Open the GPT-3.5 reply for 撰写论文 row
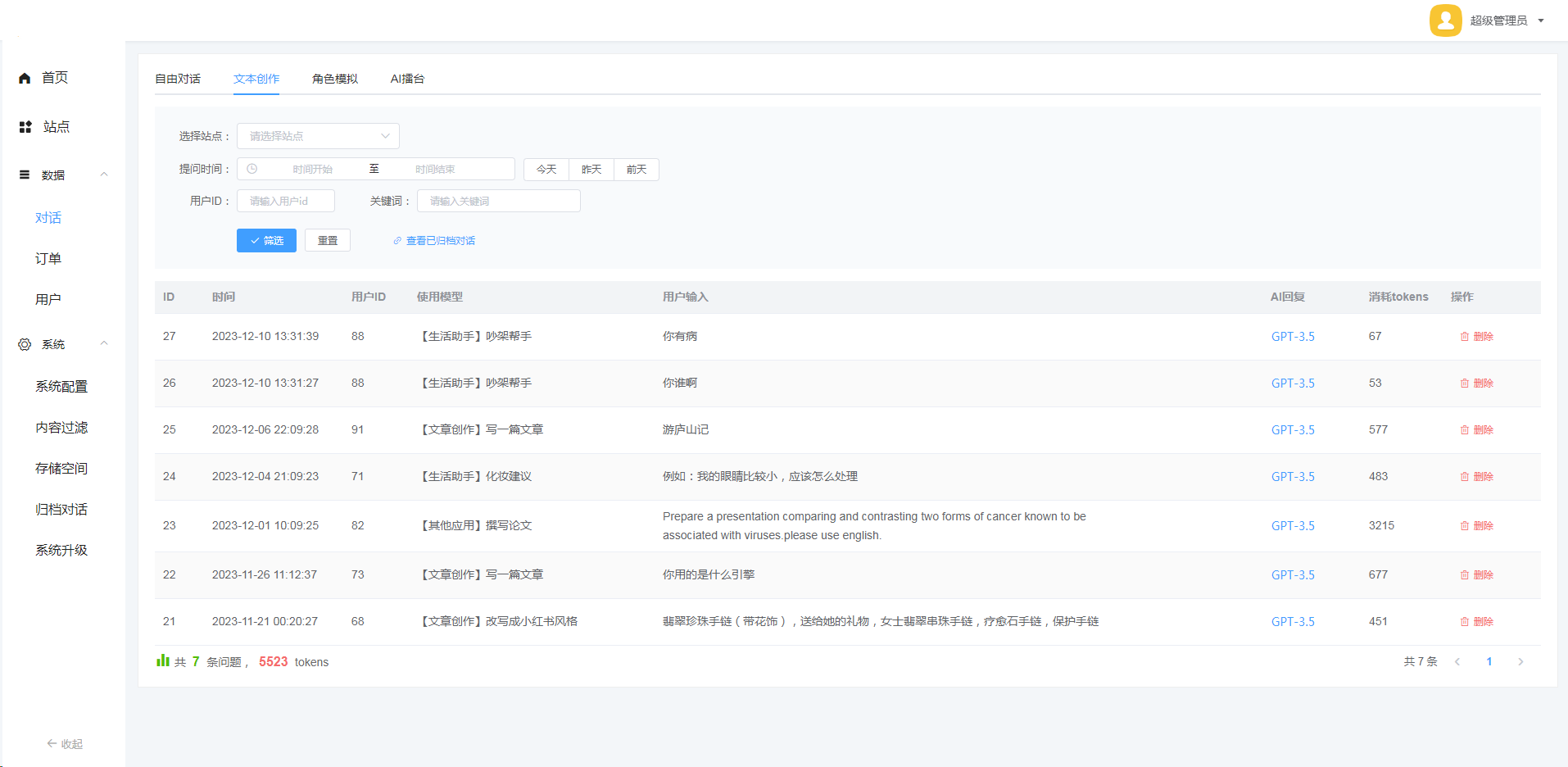Screen dimensions: 1568x767 (1293, 526)
